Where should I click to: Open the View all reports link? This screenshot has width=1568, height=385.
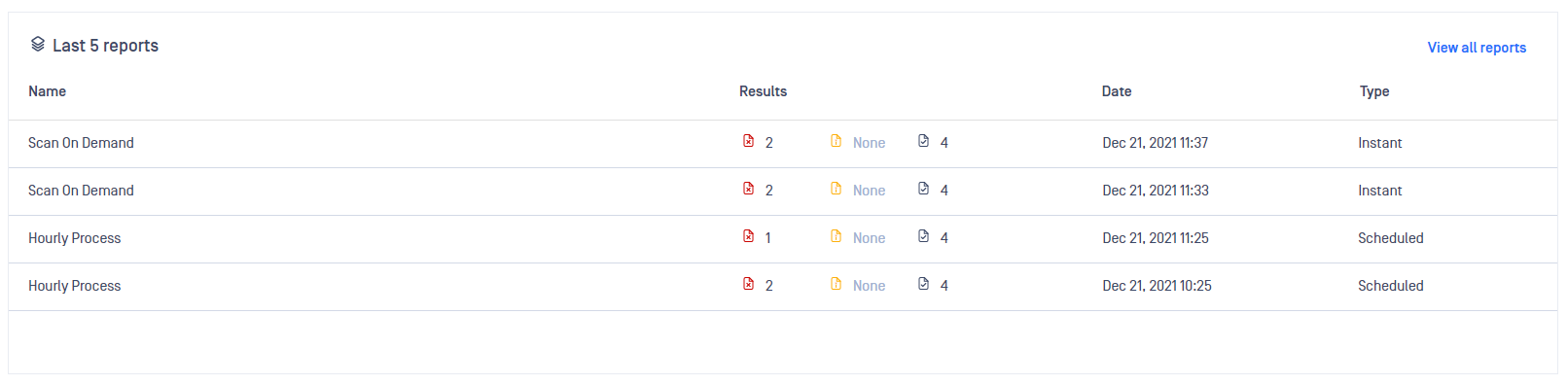(x=1477, y=48)
